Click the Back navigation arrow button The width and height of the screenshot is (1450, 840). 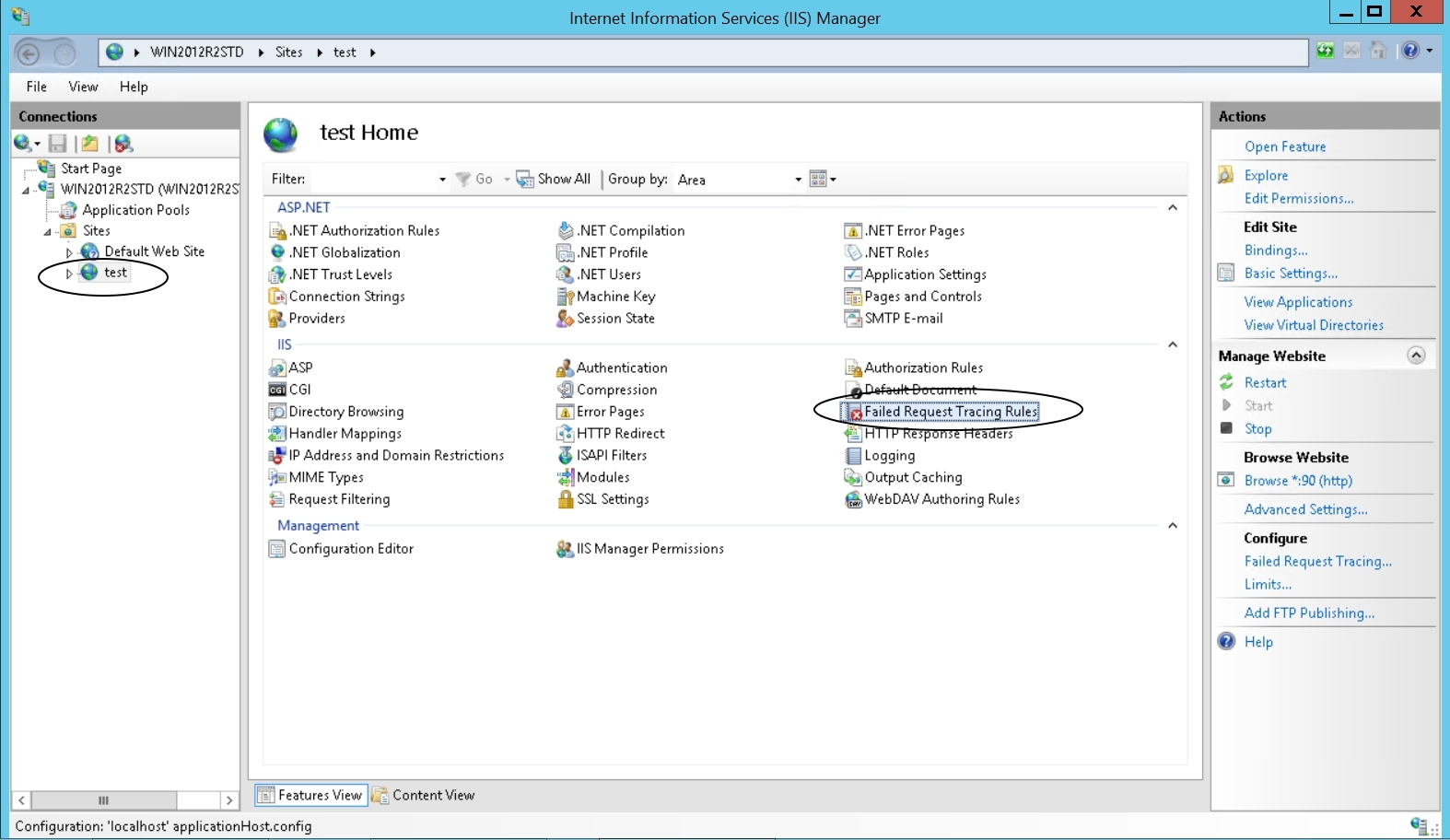pos(29,53)
